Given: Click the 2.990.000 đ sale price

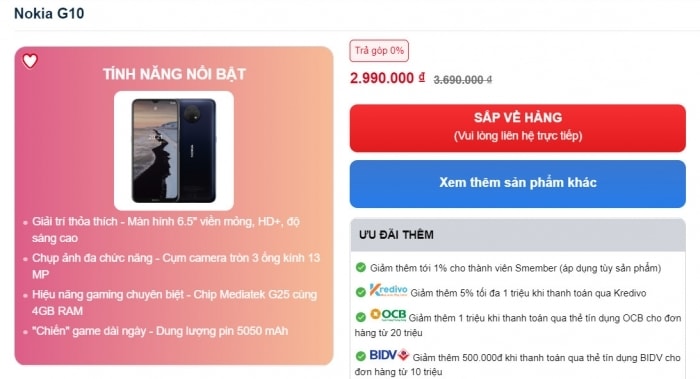Looking at the screenshot, I should [x=387, y=78].
